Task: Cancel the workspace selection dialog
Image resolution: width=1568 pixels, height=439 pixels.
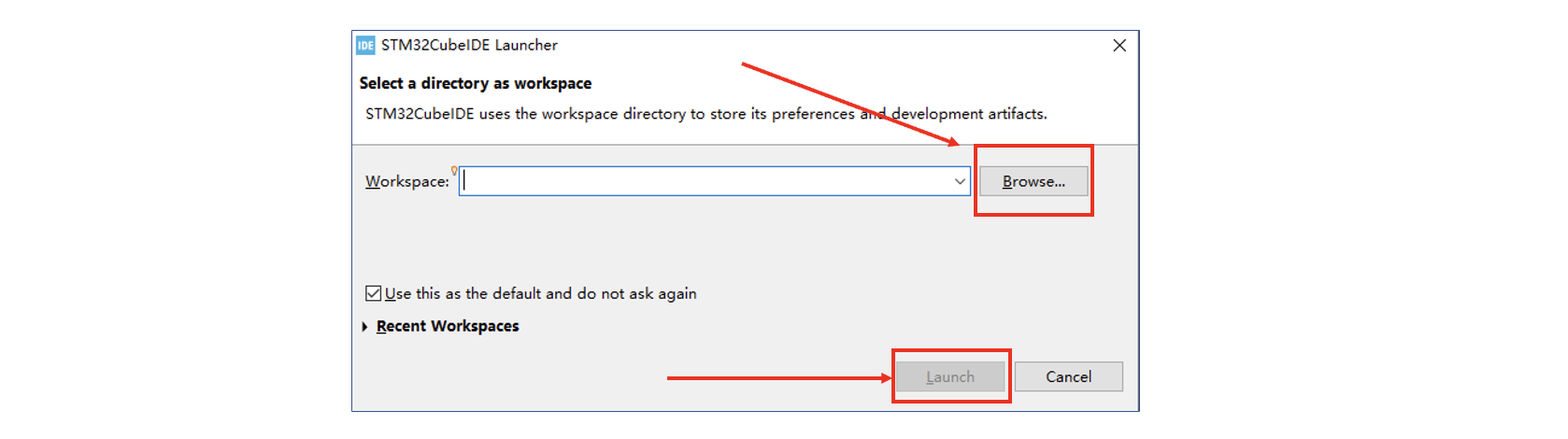Action: (1068, 376)
